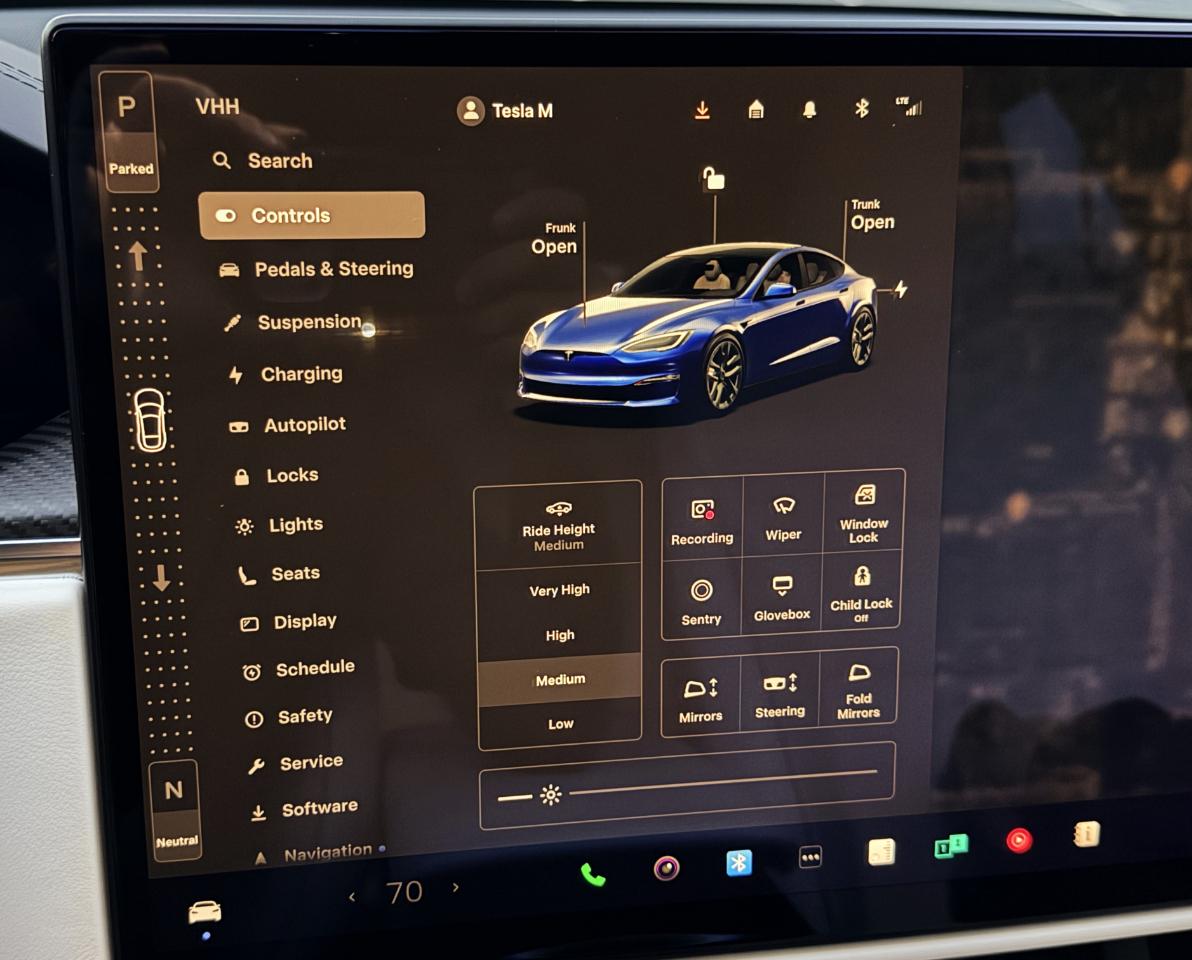The width and height of the screenshot is (1192, 960).
Task: Tap the 70 temperature value
Action: pos(404,892)
